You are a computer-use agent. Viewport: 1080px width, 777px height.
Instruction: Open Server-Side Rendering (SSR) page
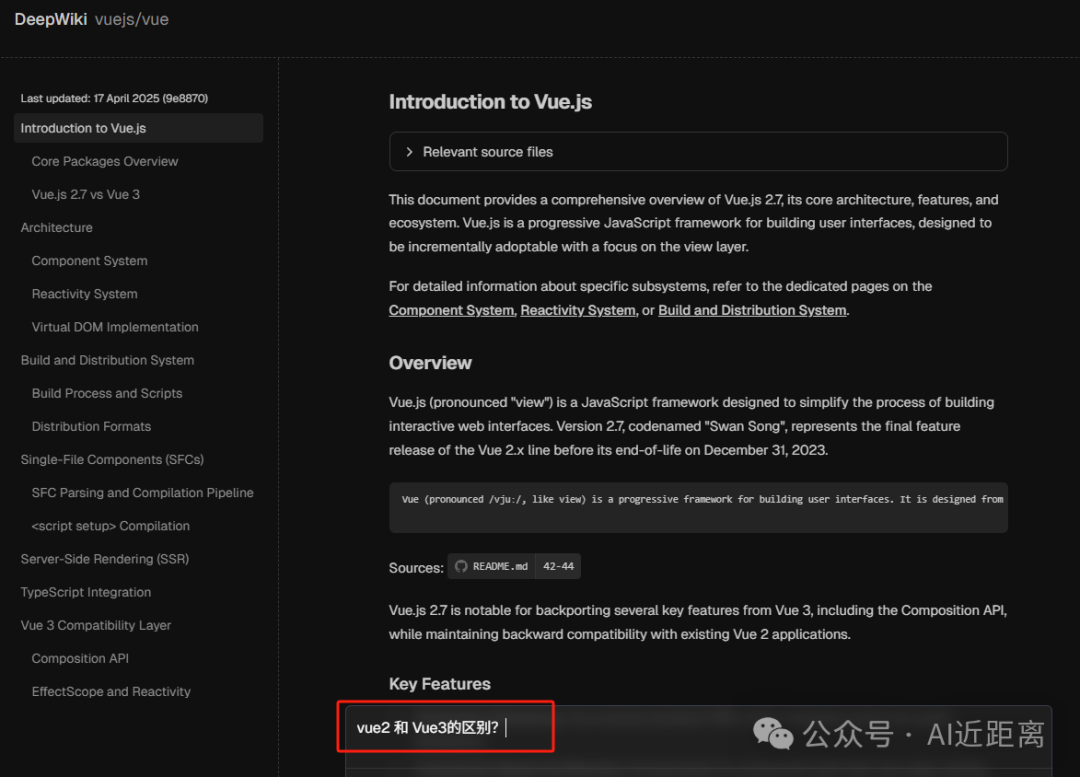click(x=105, y=559)
